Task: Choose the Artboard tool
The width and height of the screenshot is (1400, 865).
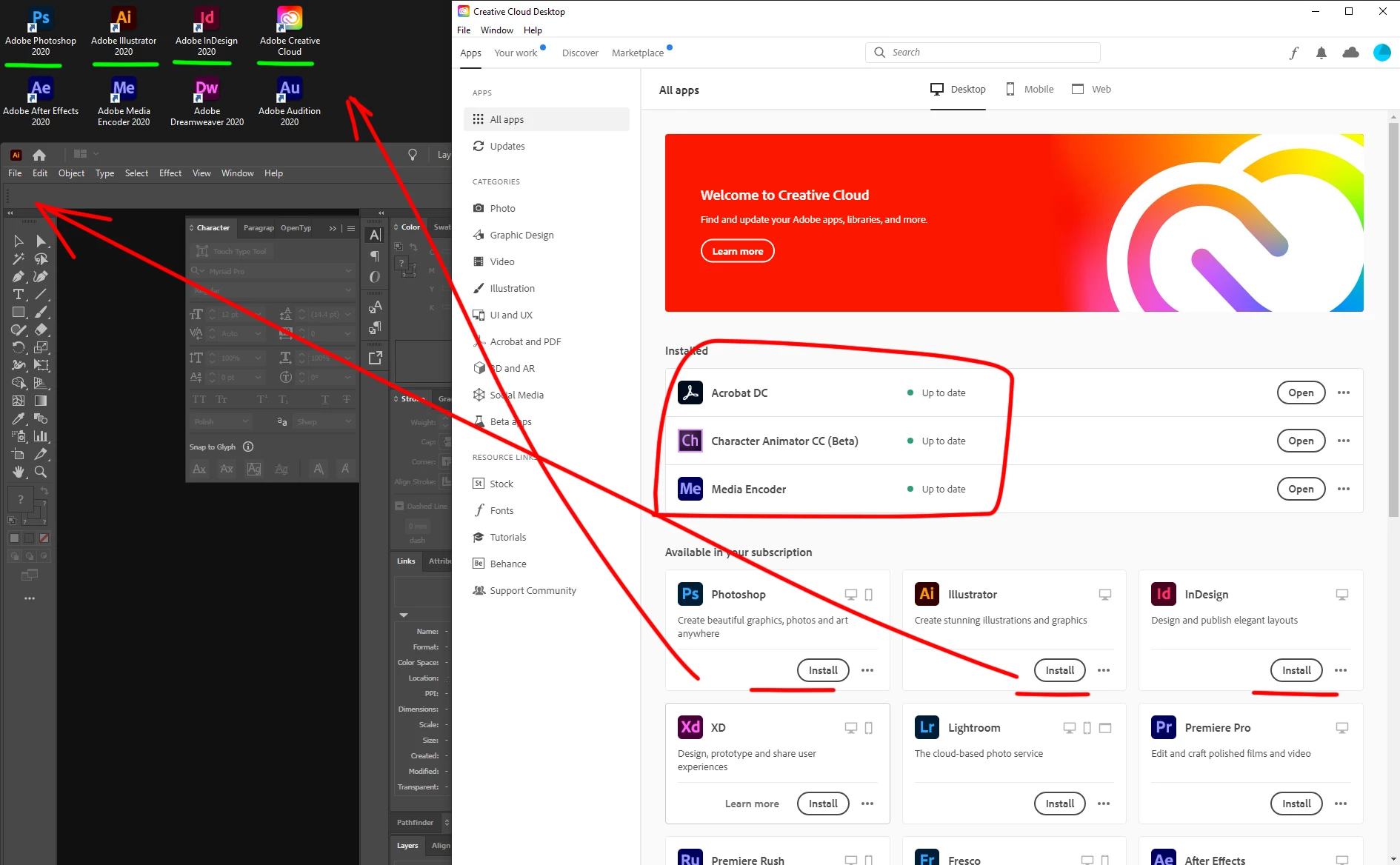Action: point(19,454)
